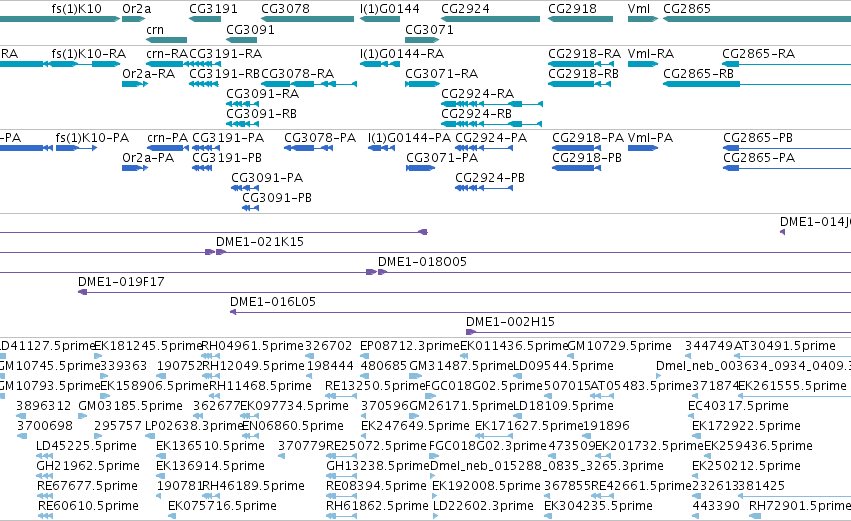This screenshot has width=851, height=521.
Task: Click the DME1-016L05 BAC label
Action: pos(273,302)
